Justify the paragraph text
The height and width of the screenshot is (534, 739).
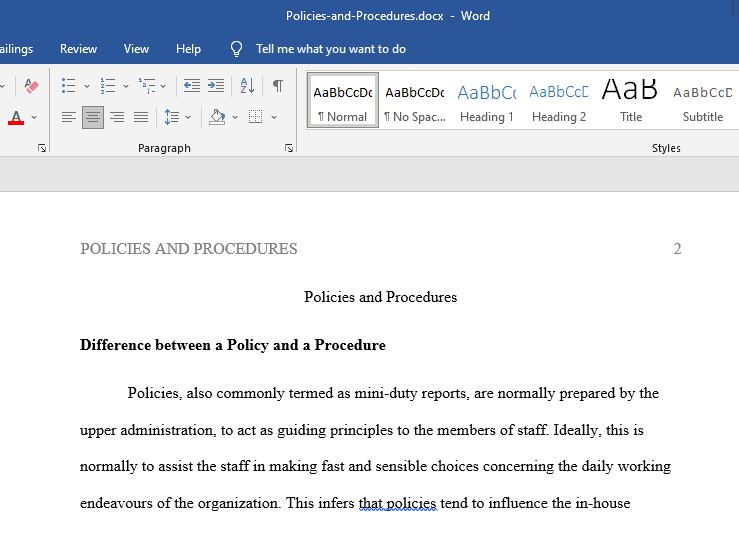[x=141, y=117]
